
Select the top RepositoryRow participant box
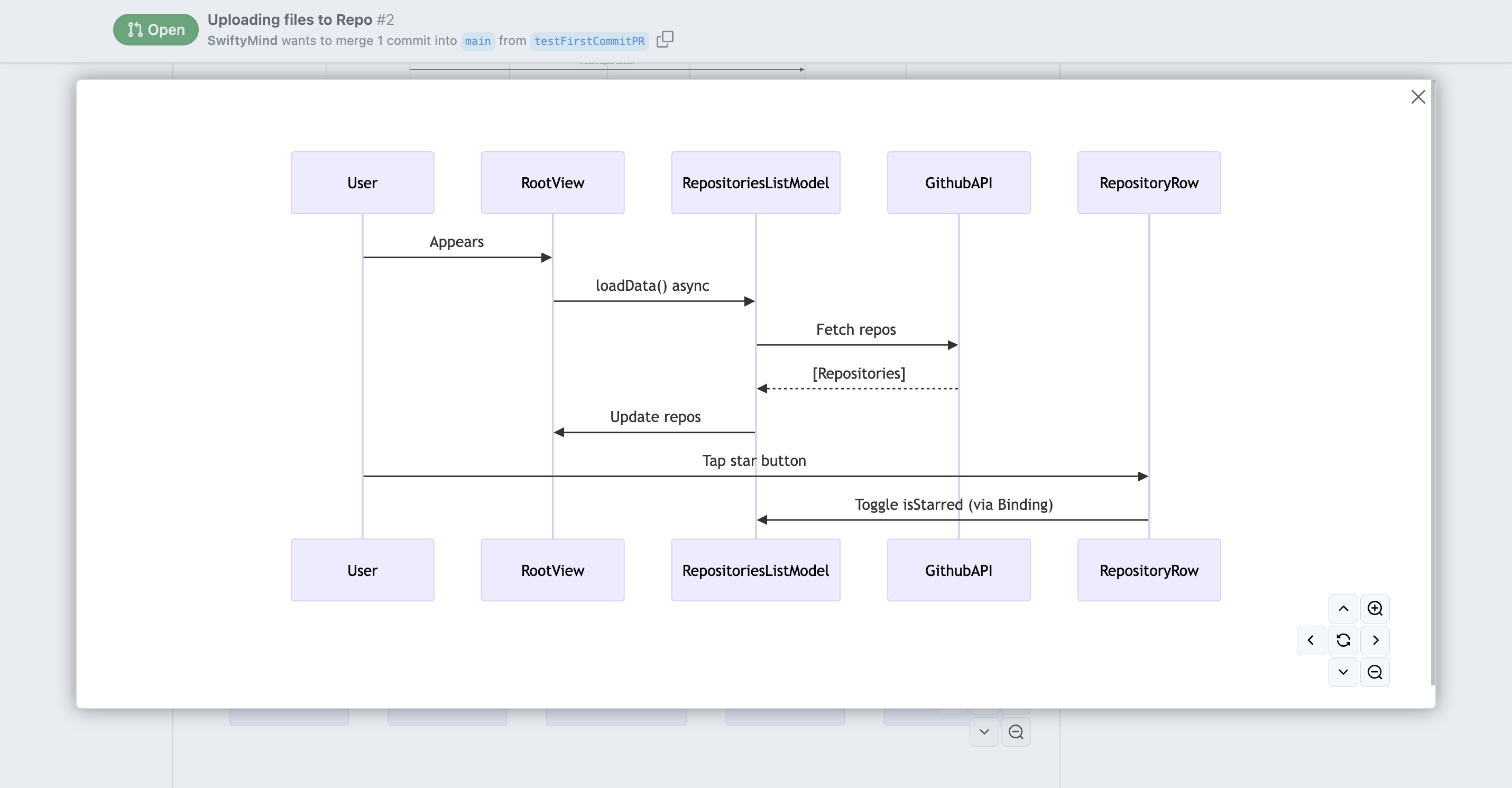click(x=1149, y=182)
